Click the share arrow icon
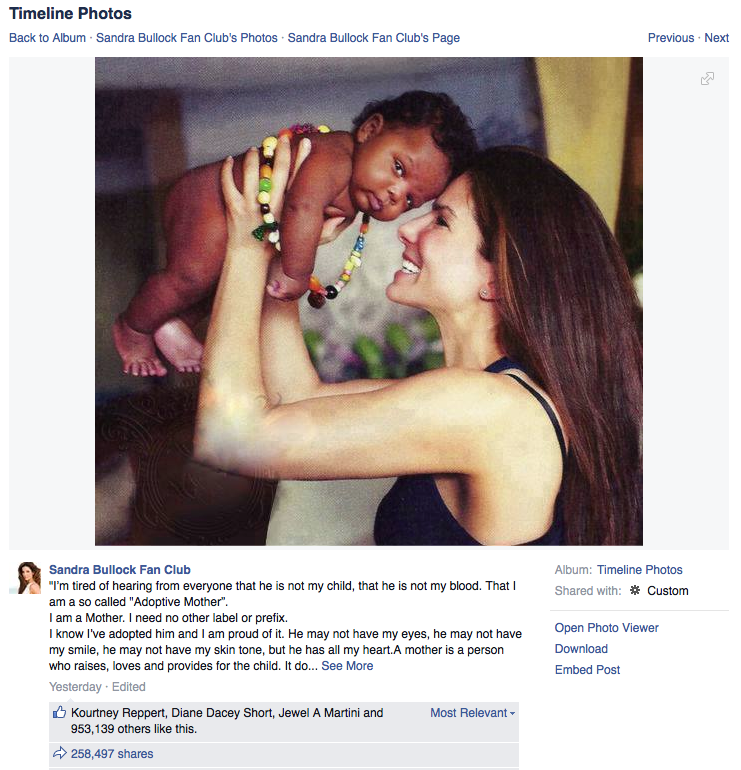741x770 pixels. tap(59, 753)
